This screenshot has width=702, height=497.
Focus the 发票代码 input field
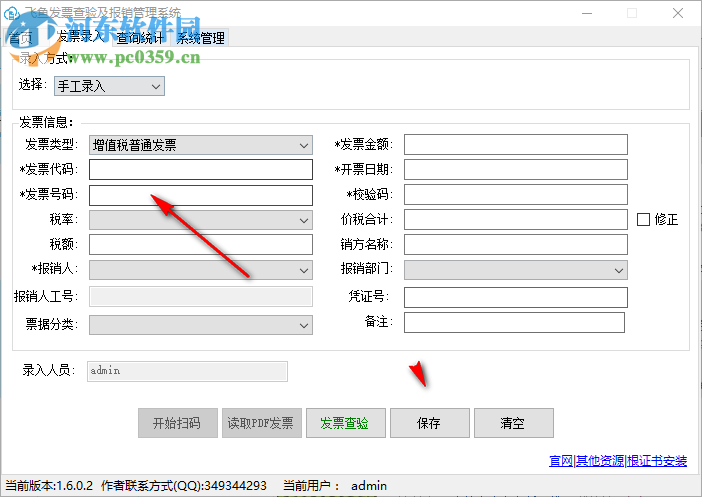pyautogui.click(x=201, y=170)
